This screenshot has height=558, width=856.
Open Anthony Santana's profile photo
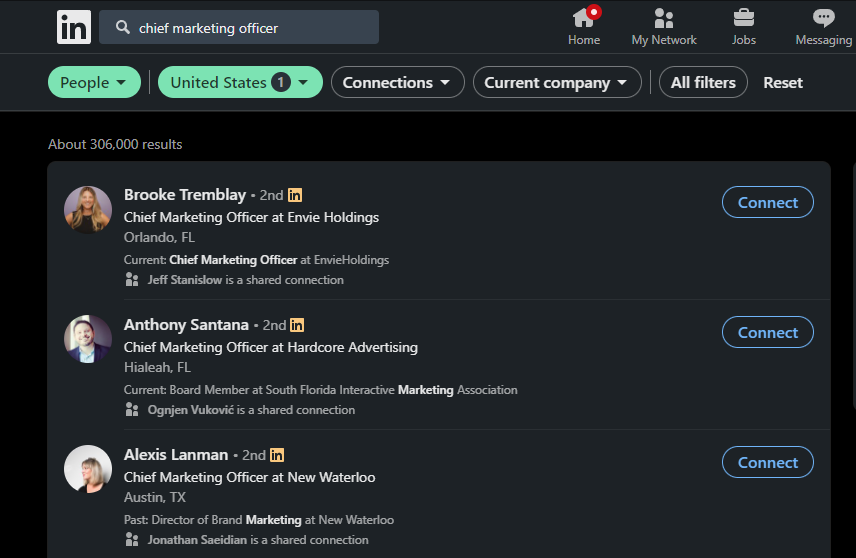(x=88, y=339)
